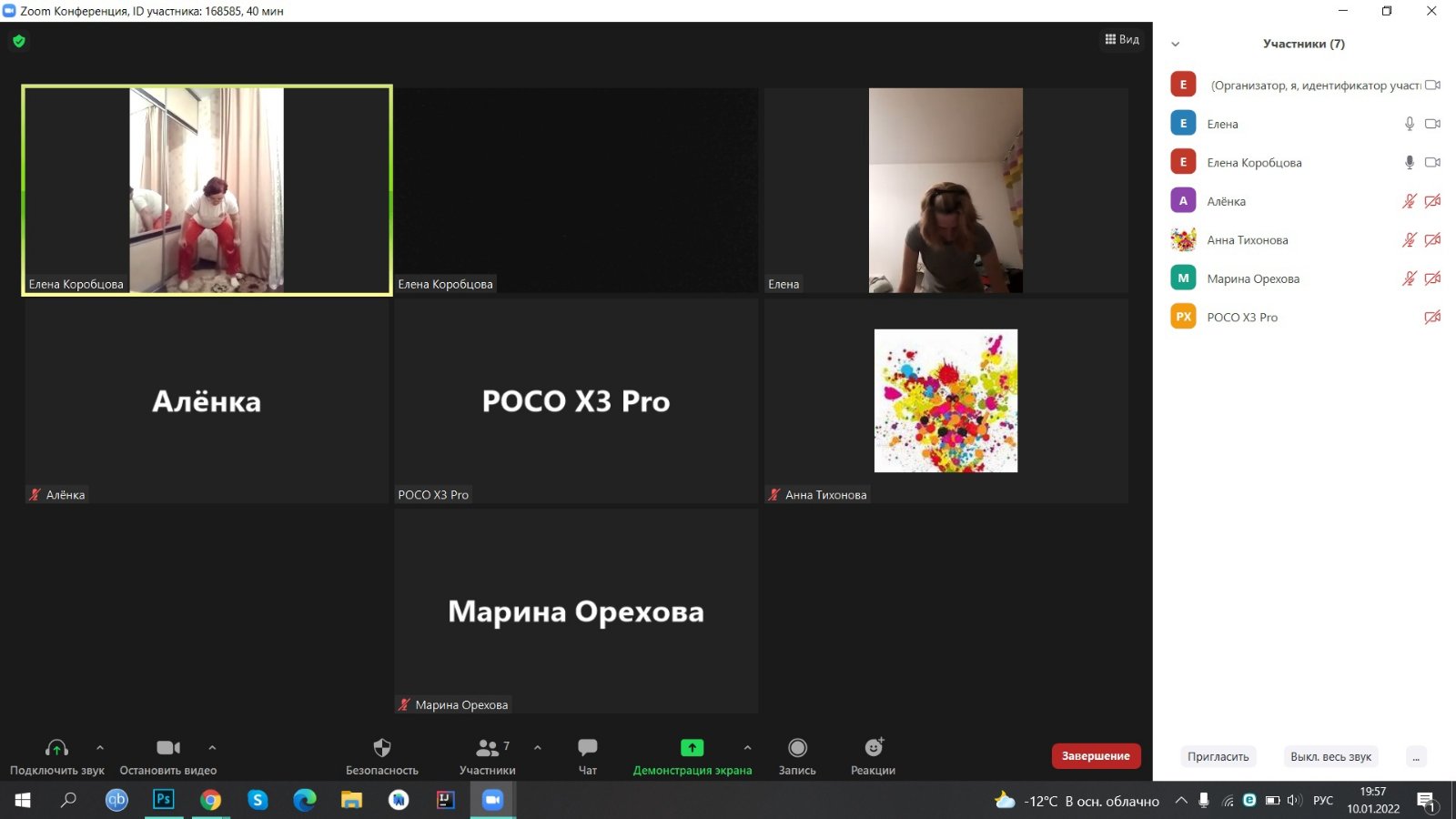Viewport: 1456px width, 819px height.
Task: Click Анна Тихонова paint-splash avatar tile
Action: click(945, 400)
